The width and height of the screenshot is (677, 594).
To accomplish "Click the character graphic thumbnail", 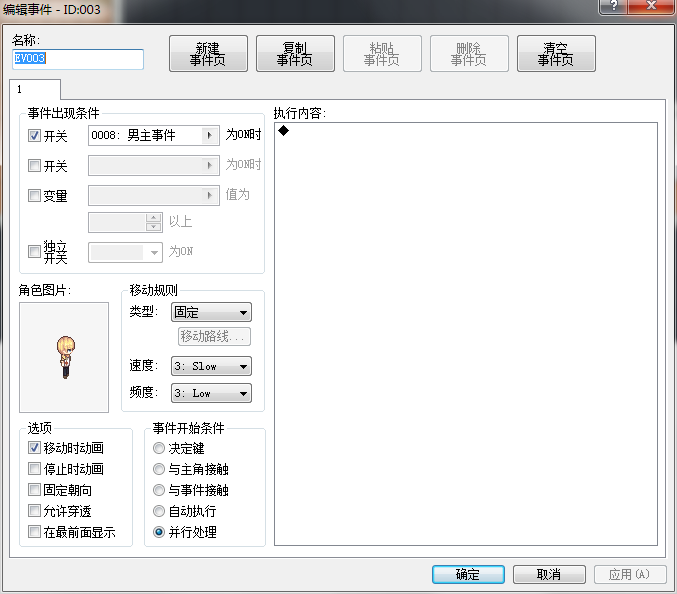I will tap(64, 357).
